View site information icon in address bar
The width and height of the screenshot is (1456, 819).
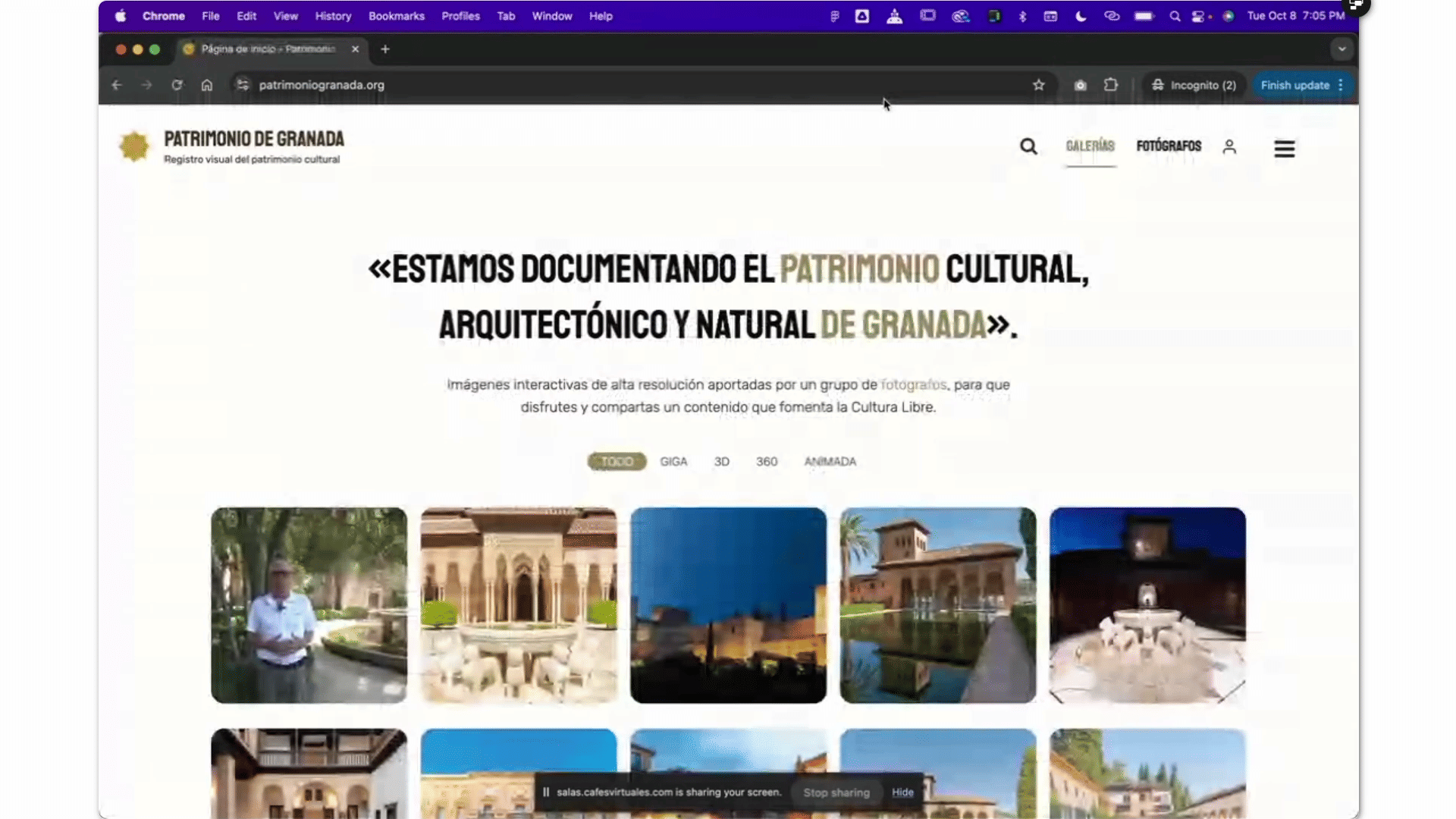point(243,85)
